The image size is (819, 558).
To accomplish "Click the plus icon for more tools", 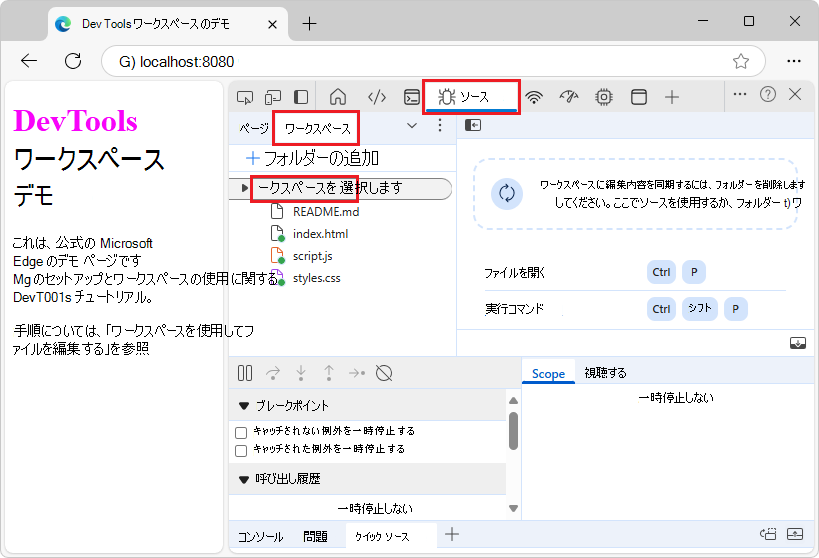I will (672, 97).
